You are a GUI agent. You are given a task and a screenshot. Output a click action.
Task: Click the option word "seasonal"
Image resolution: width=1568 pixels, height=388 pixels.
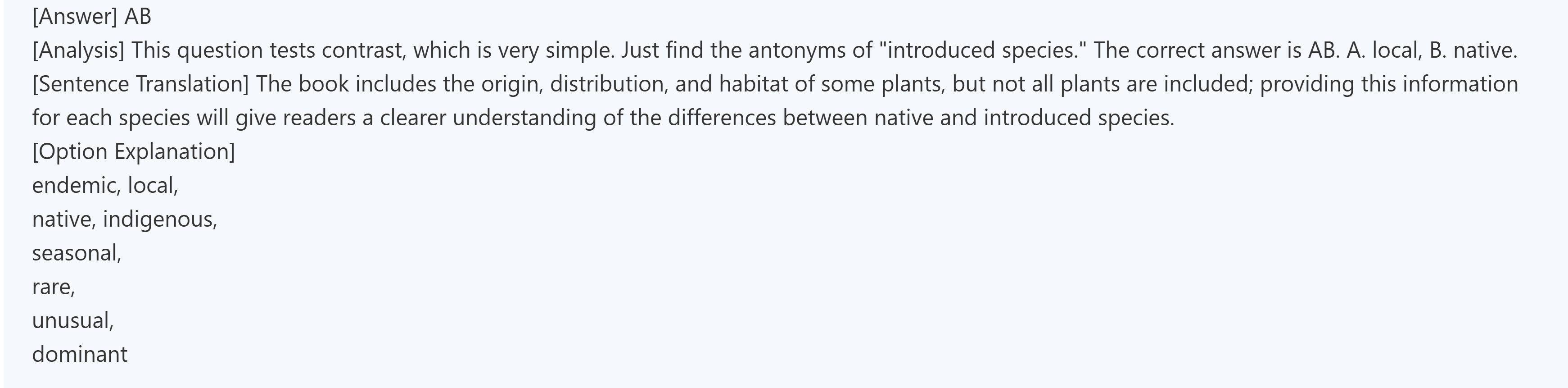coord(76,253)
